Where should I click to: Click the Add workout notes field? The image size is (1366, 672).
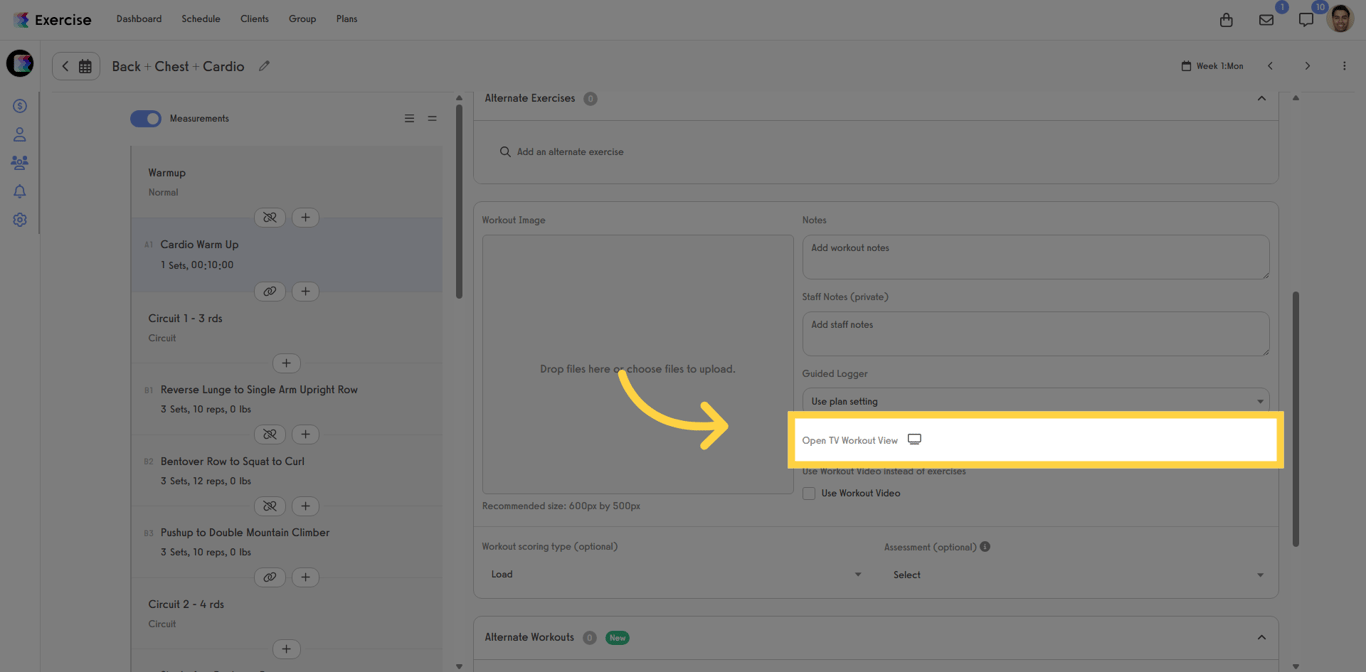tap(1035, 257)
